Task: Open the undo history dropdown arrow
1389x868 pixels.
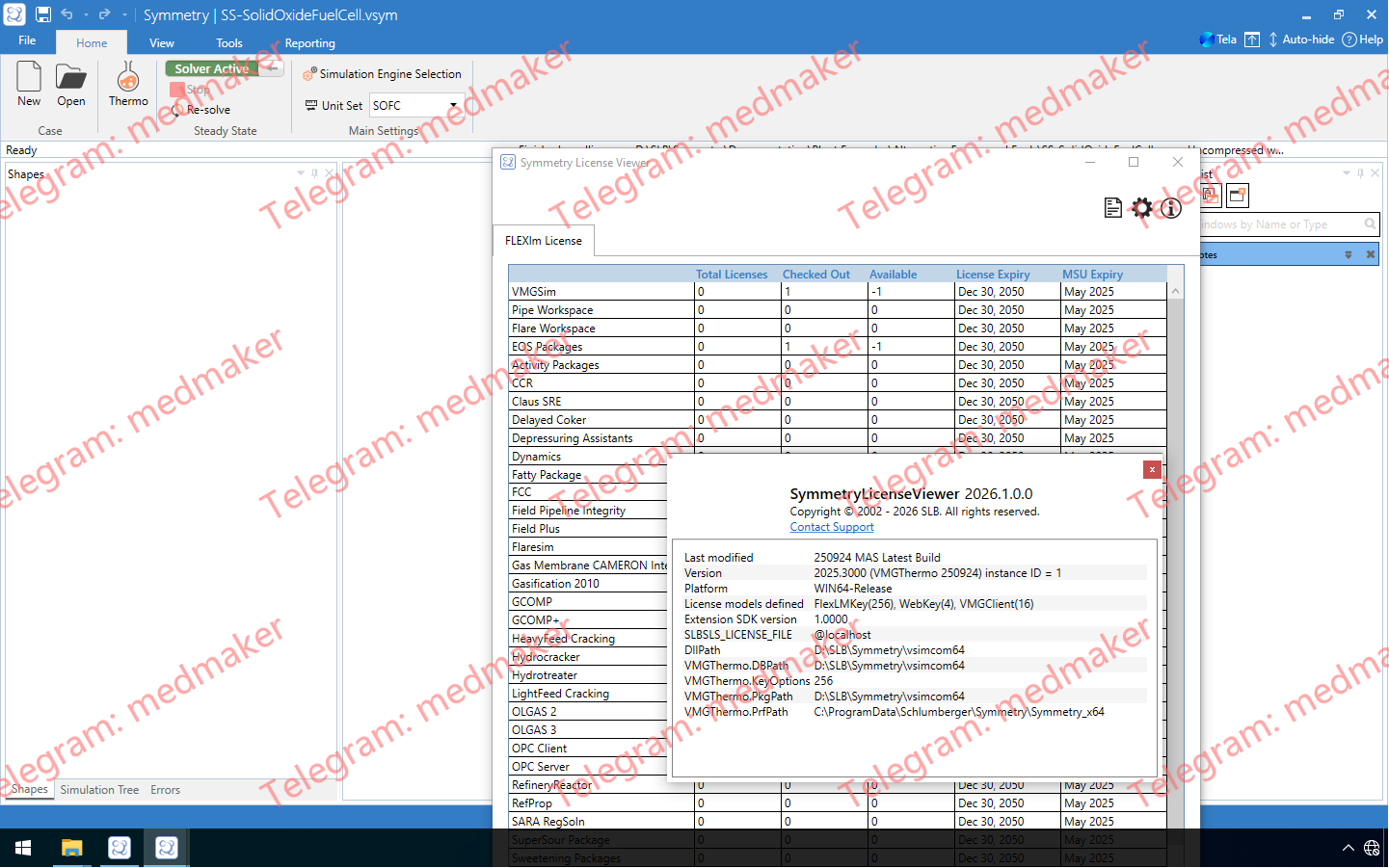Action: (x=86, y=15)
